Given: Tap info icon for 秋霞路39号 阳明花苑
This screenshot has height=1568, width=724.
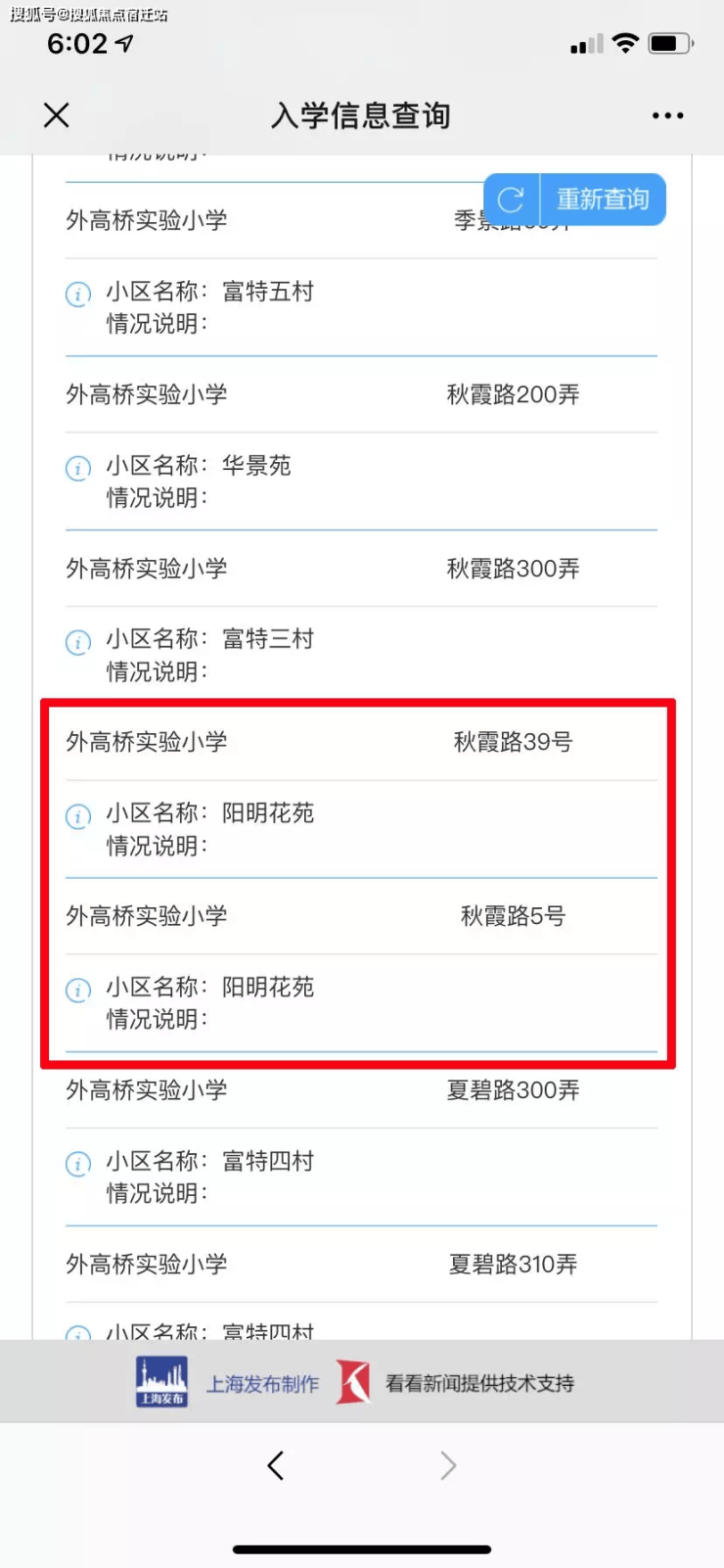Looking at the screenshot, I should click(78, 815).
